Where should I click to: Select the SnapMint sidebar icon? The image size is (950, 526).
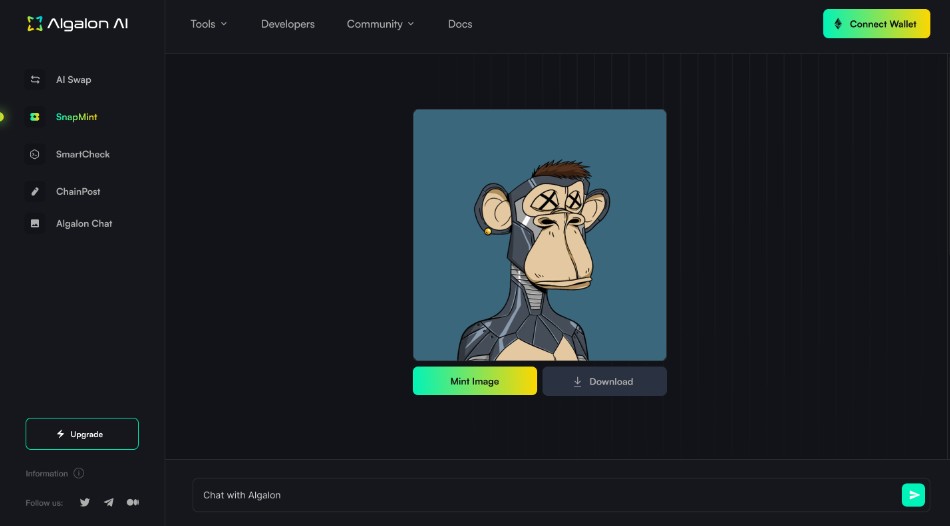tap(35, 117)
